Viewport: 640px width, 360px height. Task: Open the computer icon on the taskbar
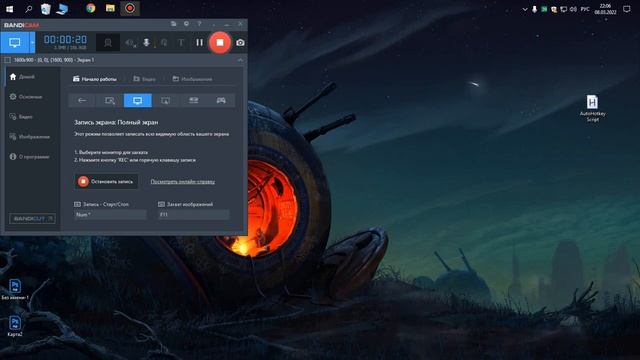point(62,9)
